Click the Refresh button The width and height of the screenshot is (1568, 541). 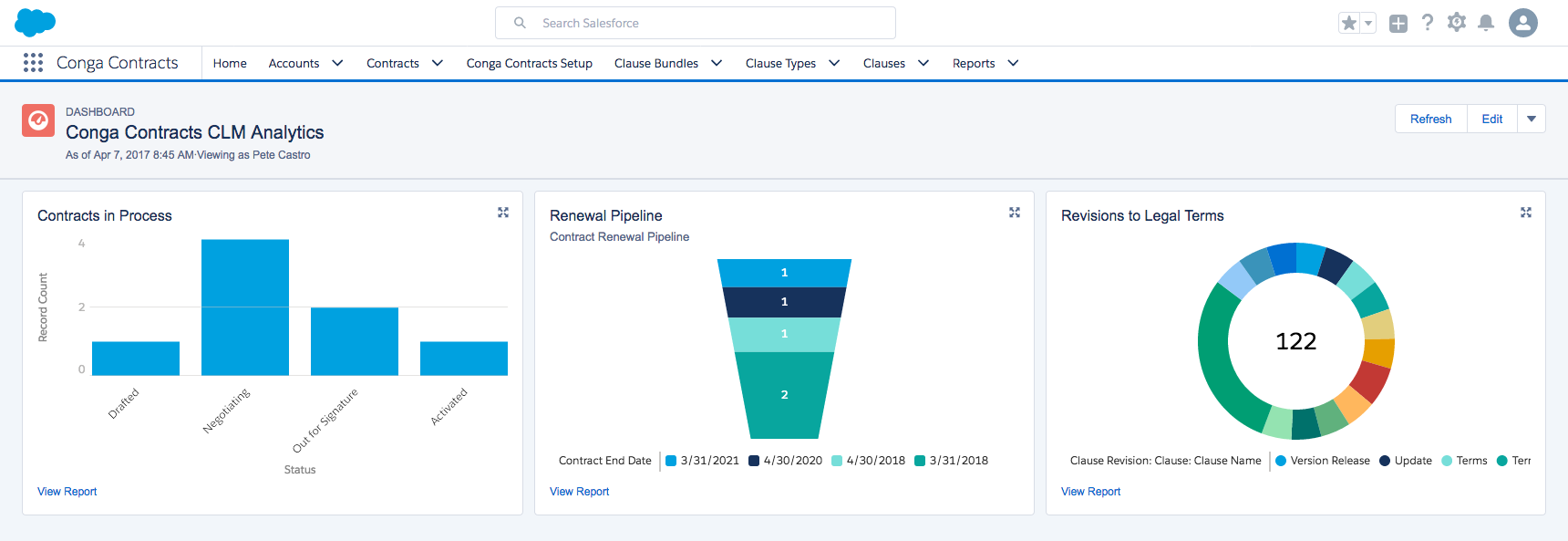point(1430,119)
